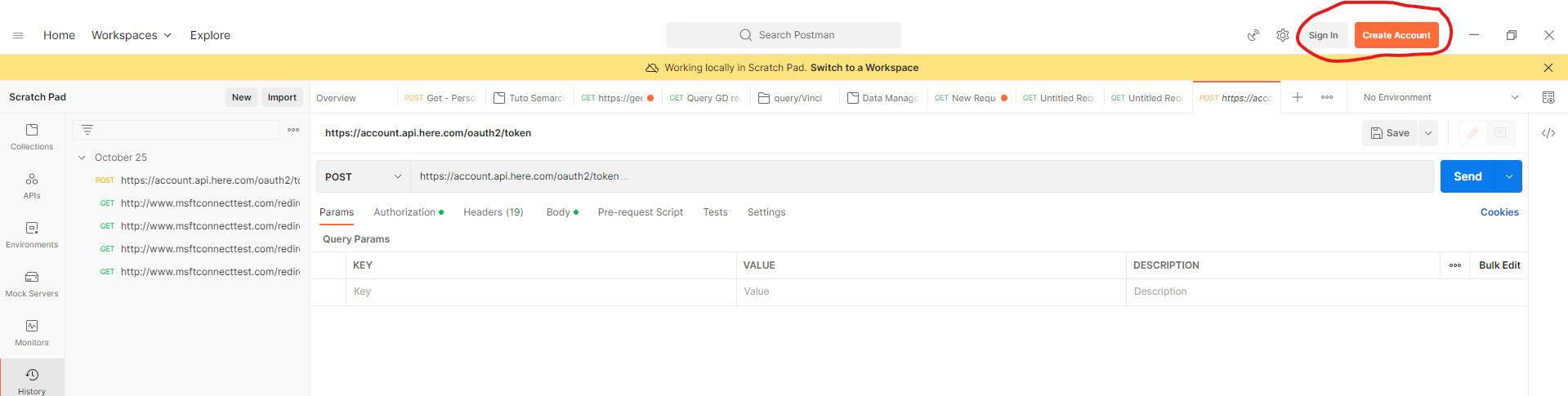
Task: Open the hamburger menu icon
Action: coord(18,35)
